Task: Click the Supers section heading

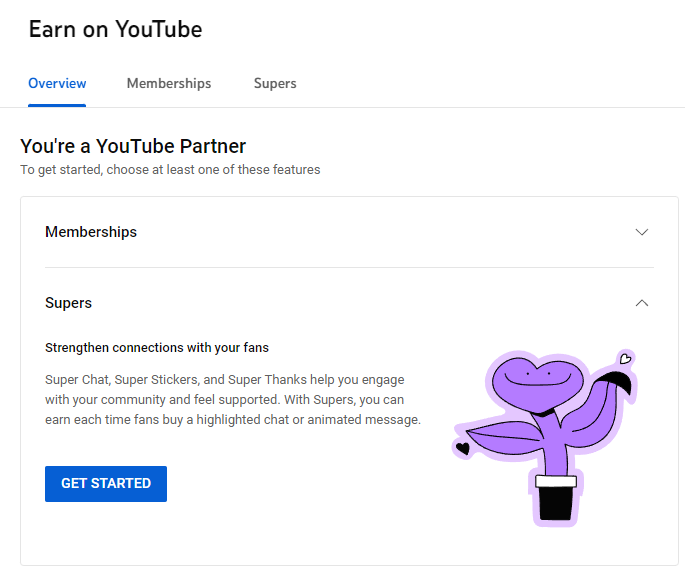Action: pyautogui.click(x=69, y=303)
